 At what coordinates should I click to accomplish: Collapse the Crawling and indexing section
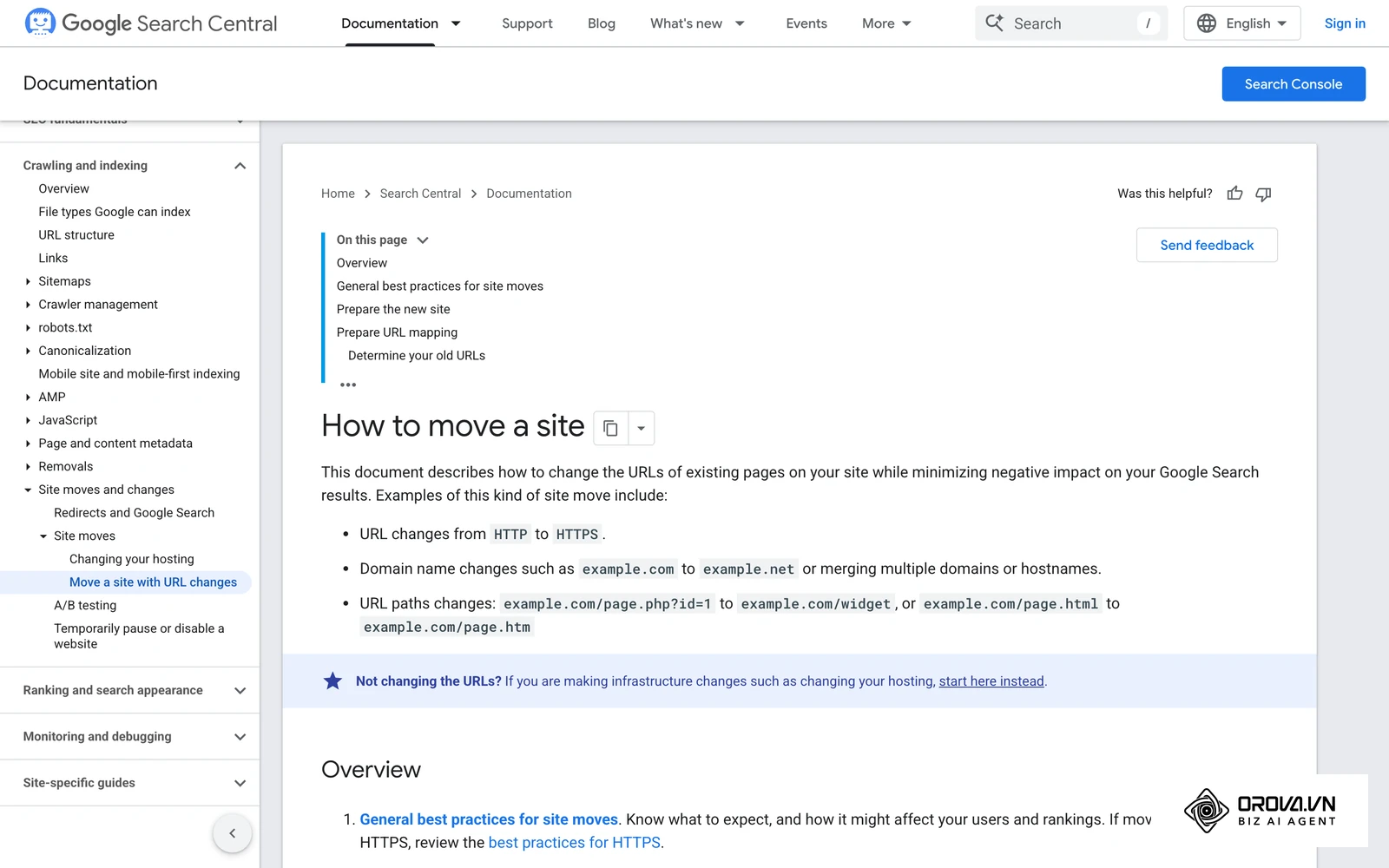[x=240, y=166]
